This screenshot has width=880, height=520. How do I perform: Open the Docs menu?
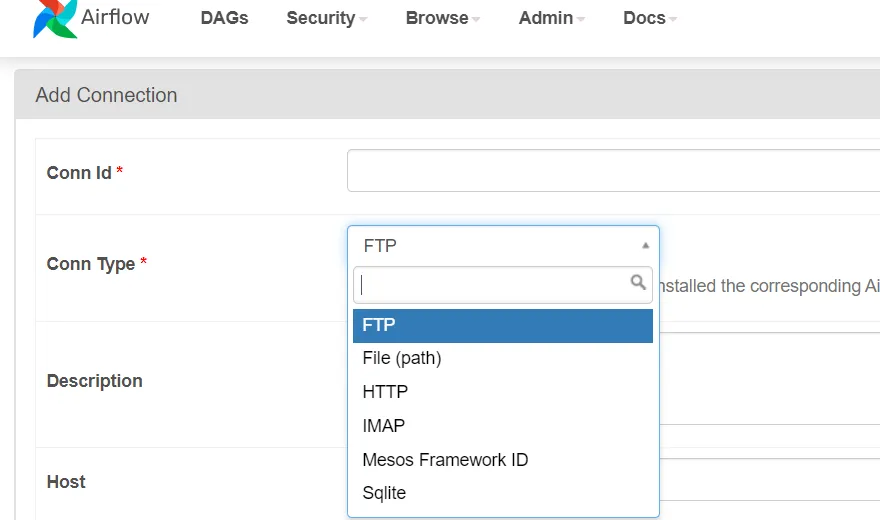pos(650,18)
